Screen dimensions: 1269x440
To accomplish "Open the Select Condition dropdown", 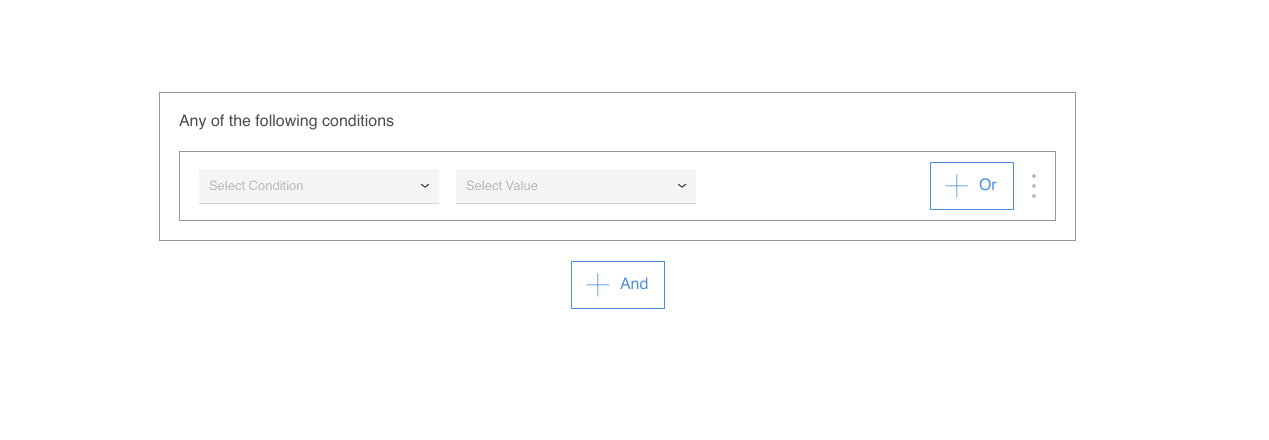I will (x=319, y=186).
